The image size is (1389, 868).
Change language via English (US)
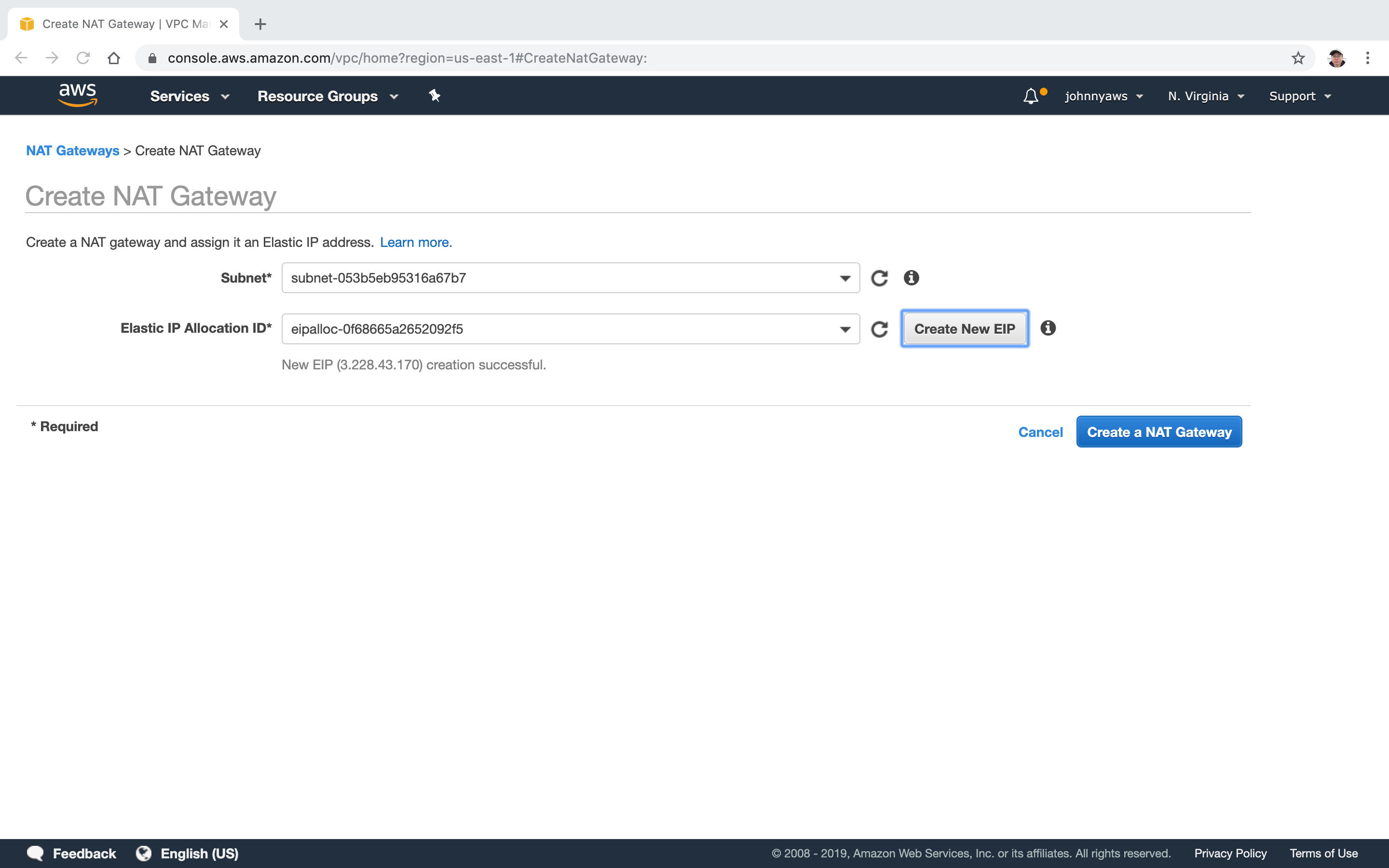(x=199, y=853)
